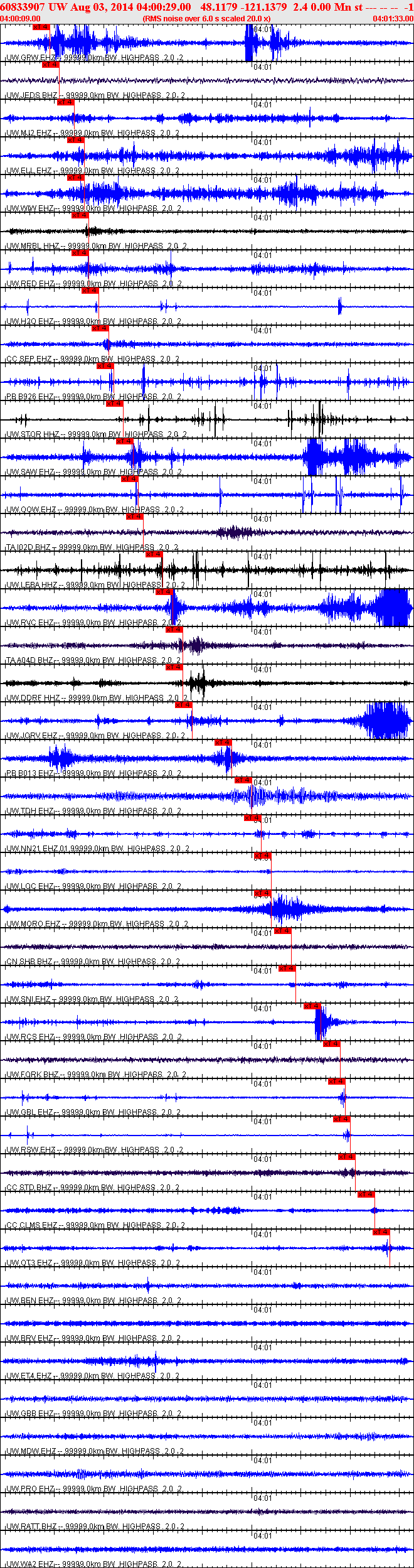This screenshot has height=1568, width=414.
Task: Select the UW.STOR HHZ station label
Action: (x=33, y=434)
